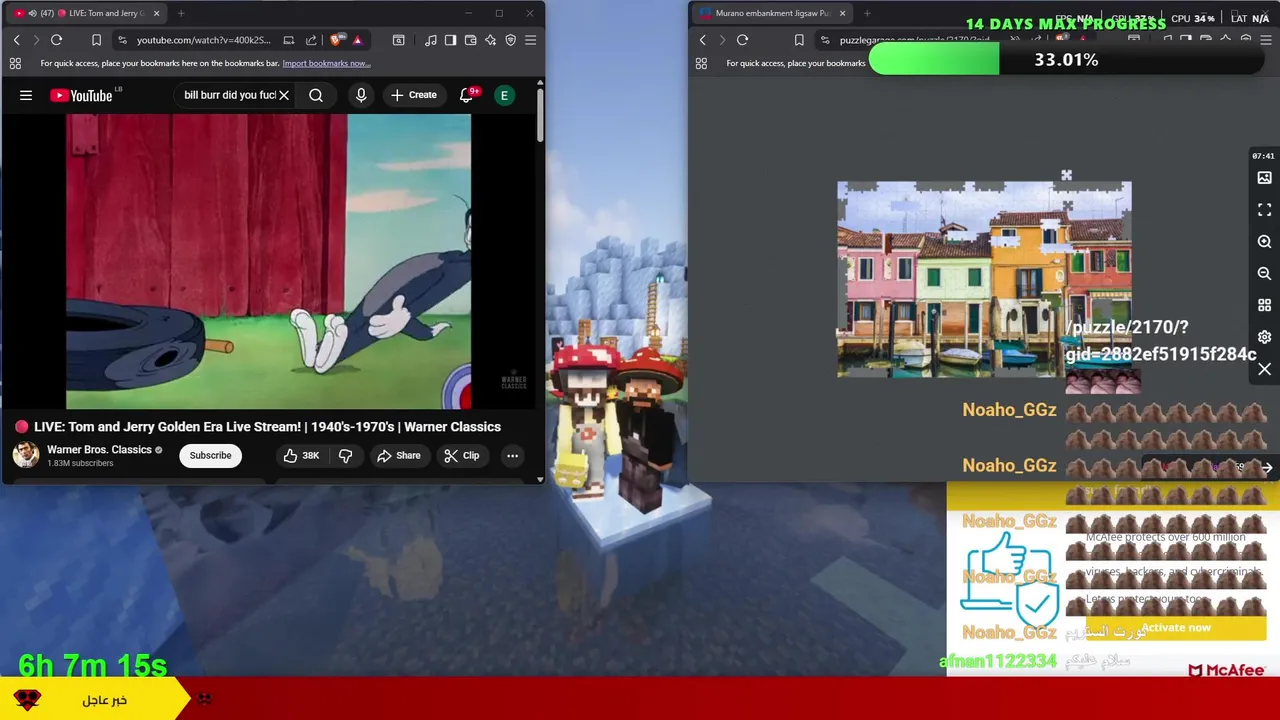Click the youtube.com address bar

203,40
